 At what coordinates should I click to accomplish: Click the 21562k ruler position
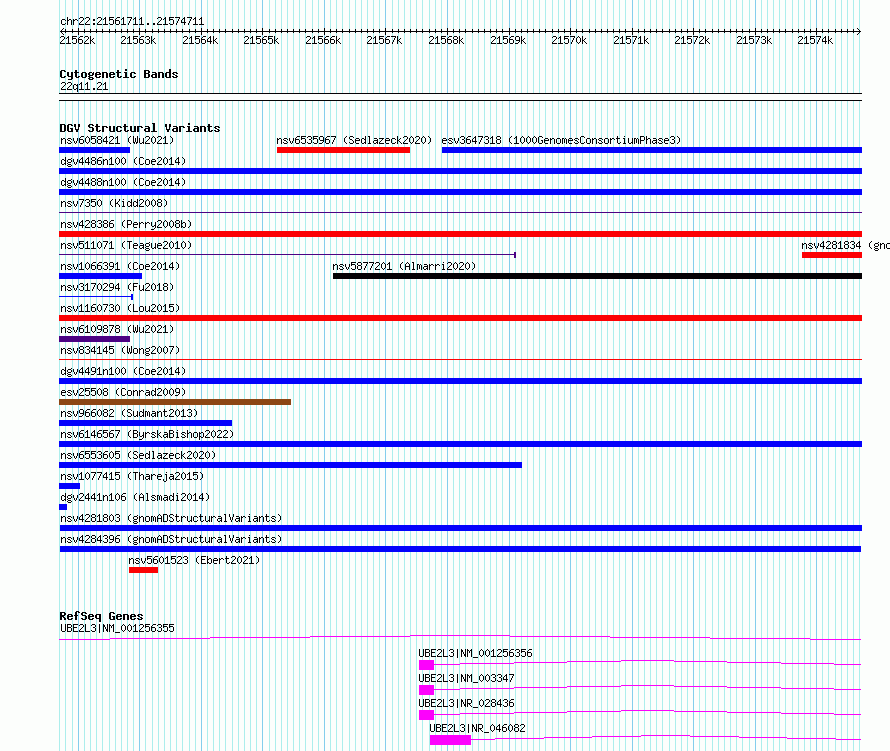tap(77, 40)
